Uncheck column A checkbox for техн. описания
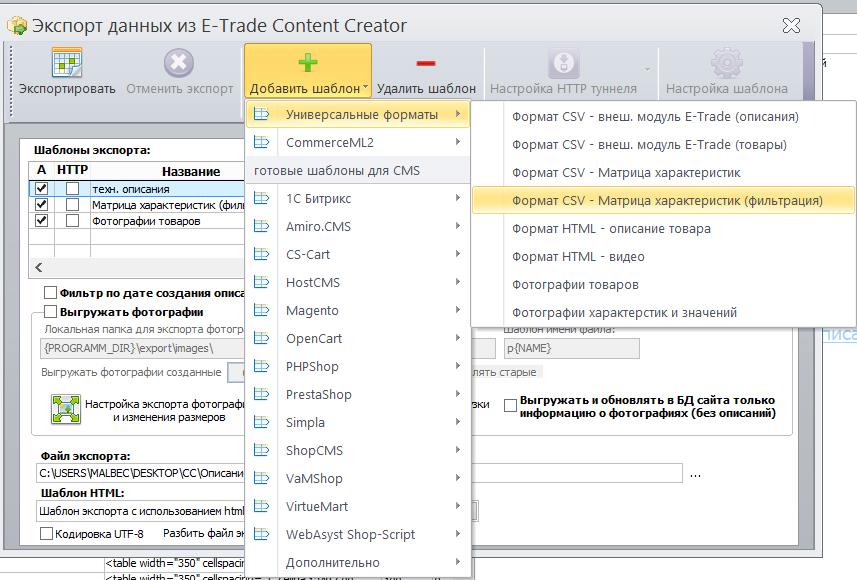 [42, 189]
